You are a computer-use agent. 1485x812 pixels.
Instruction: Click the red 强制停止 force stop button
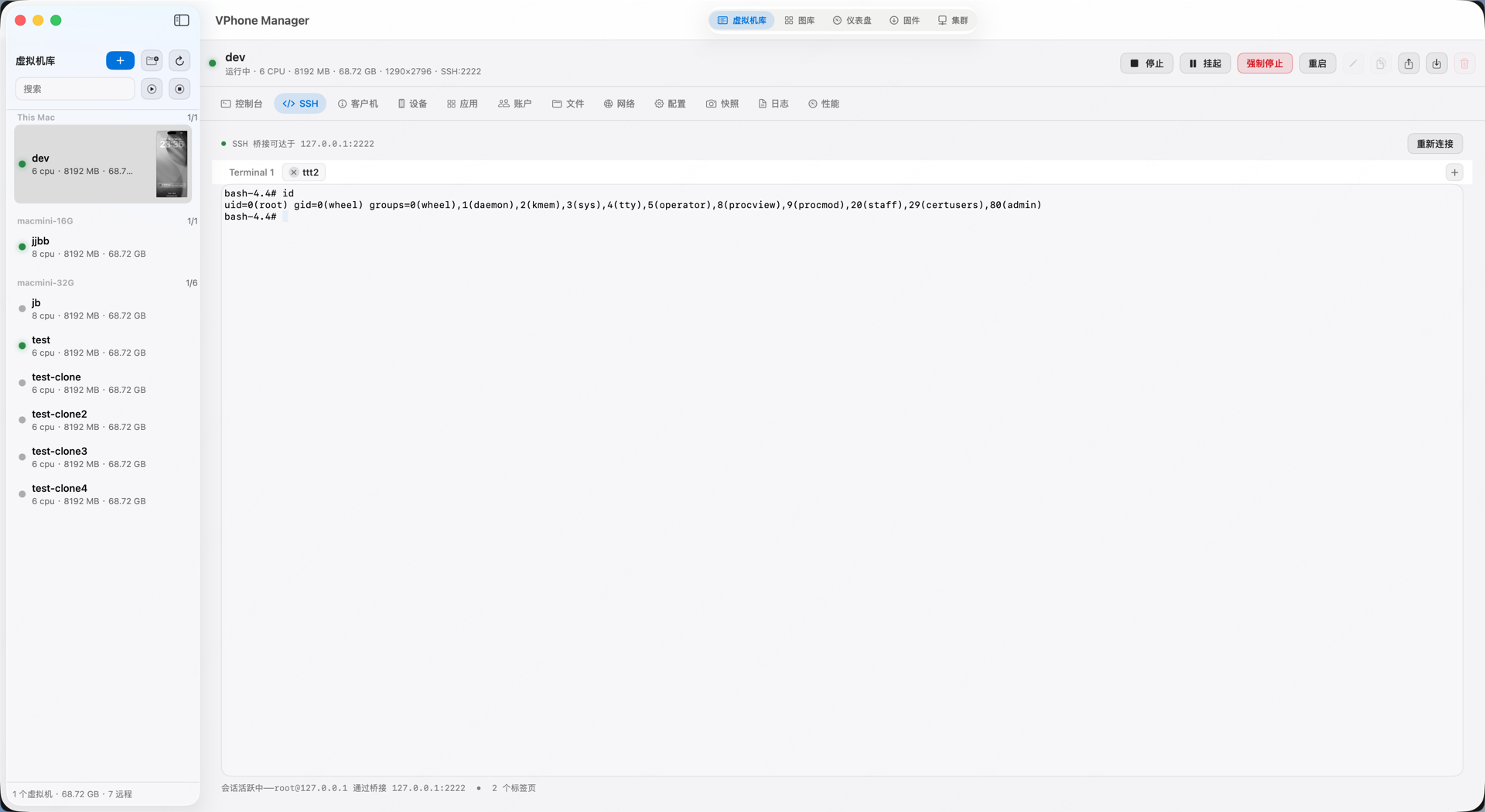(1265, 63)
